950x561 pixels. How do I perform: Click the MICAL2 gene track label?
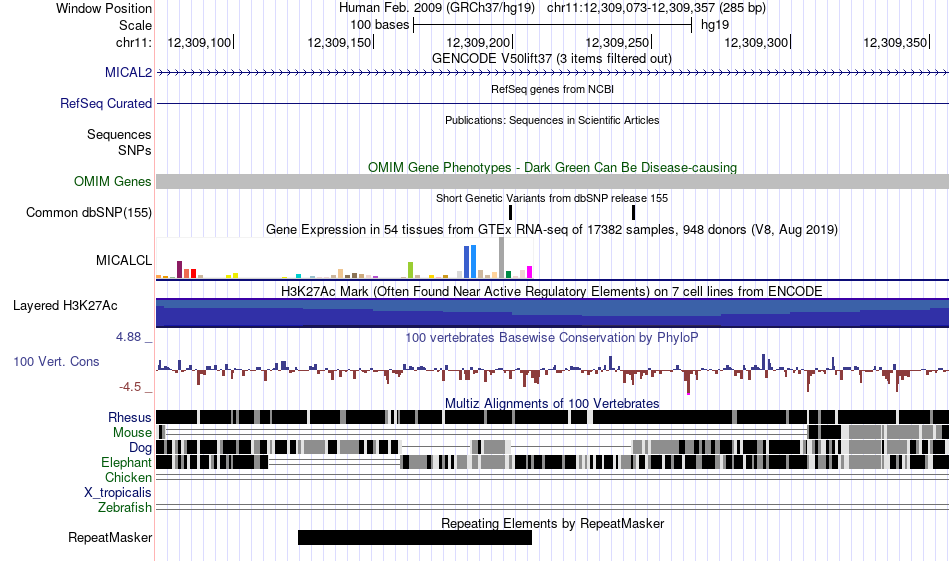[128, 73]
